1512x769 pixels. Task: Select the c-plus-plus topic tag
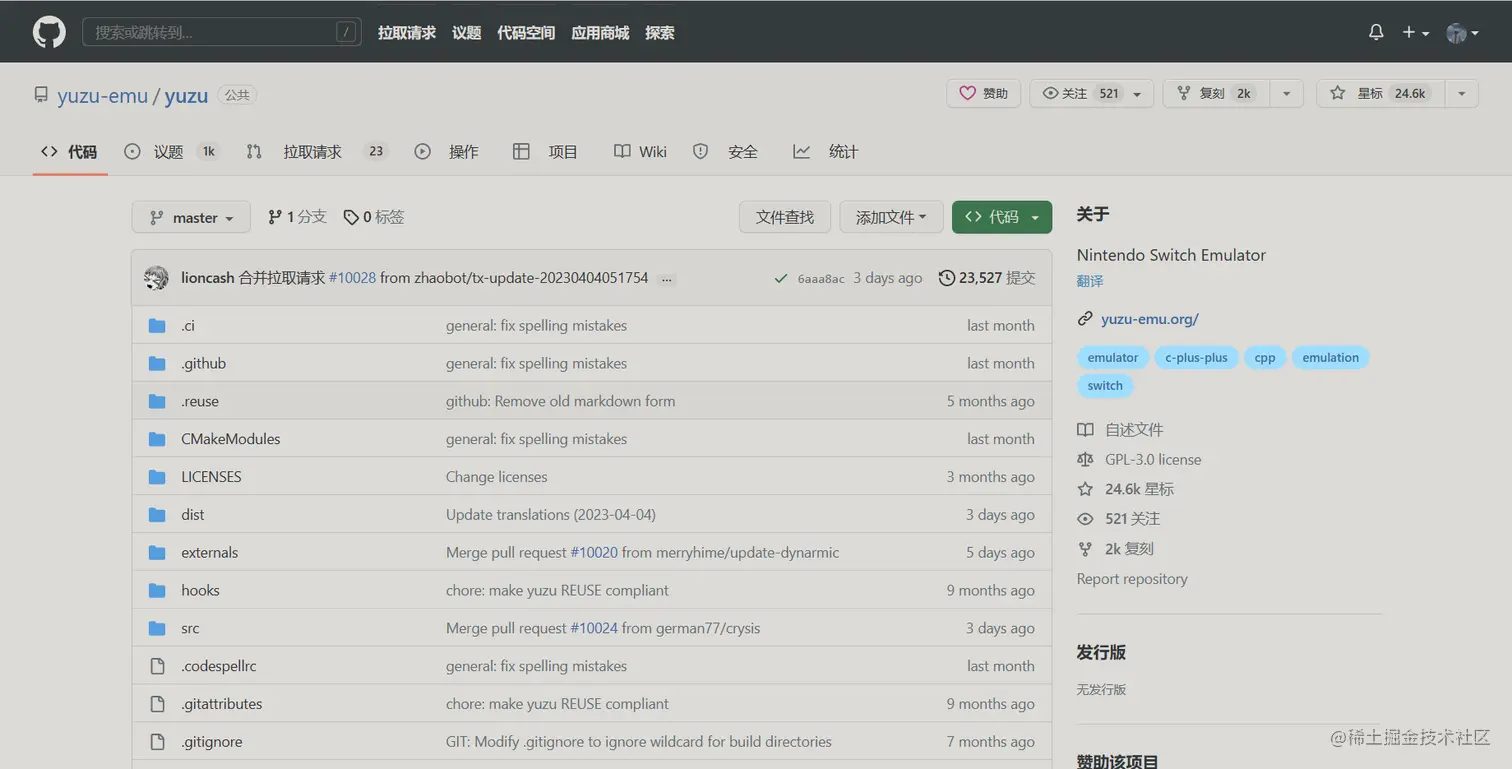1196,358
